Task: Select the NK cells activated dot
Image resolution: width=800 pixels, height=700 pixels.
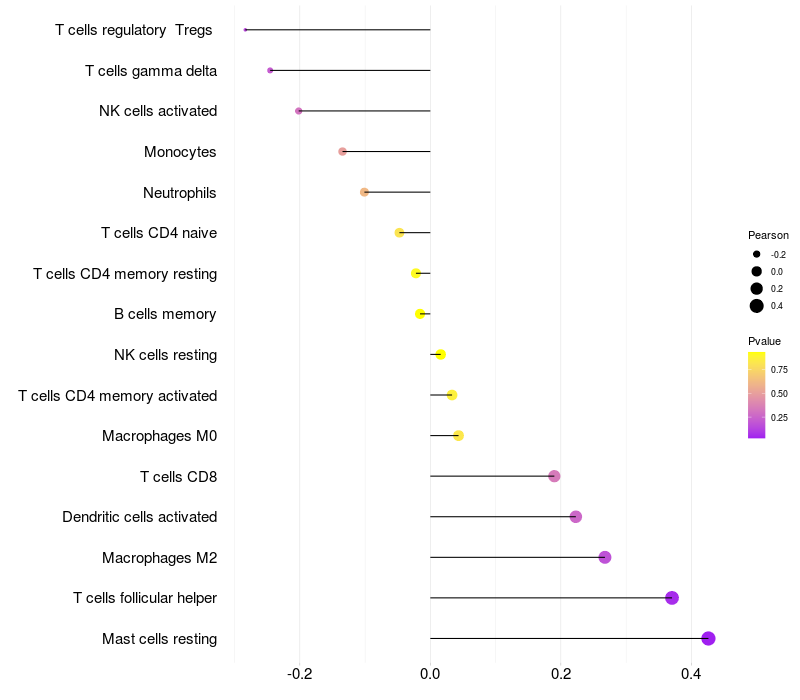Action: [x=298, y=111]
